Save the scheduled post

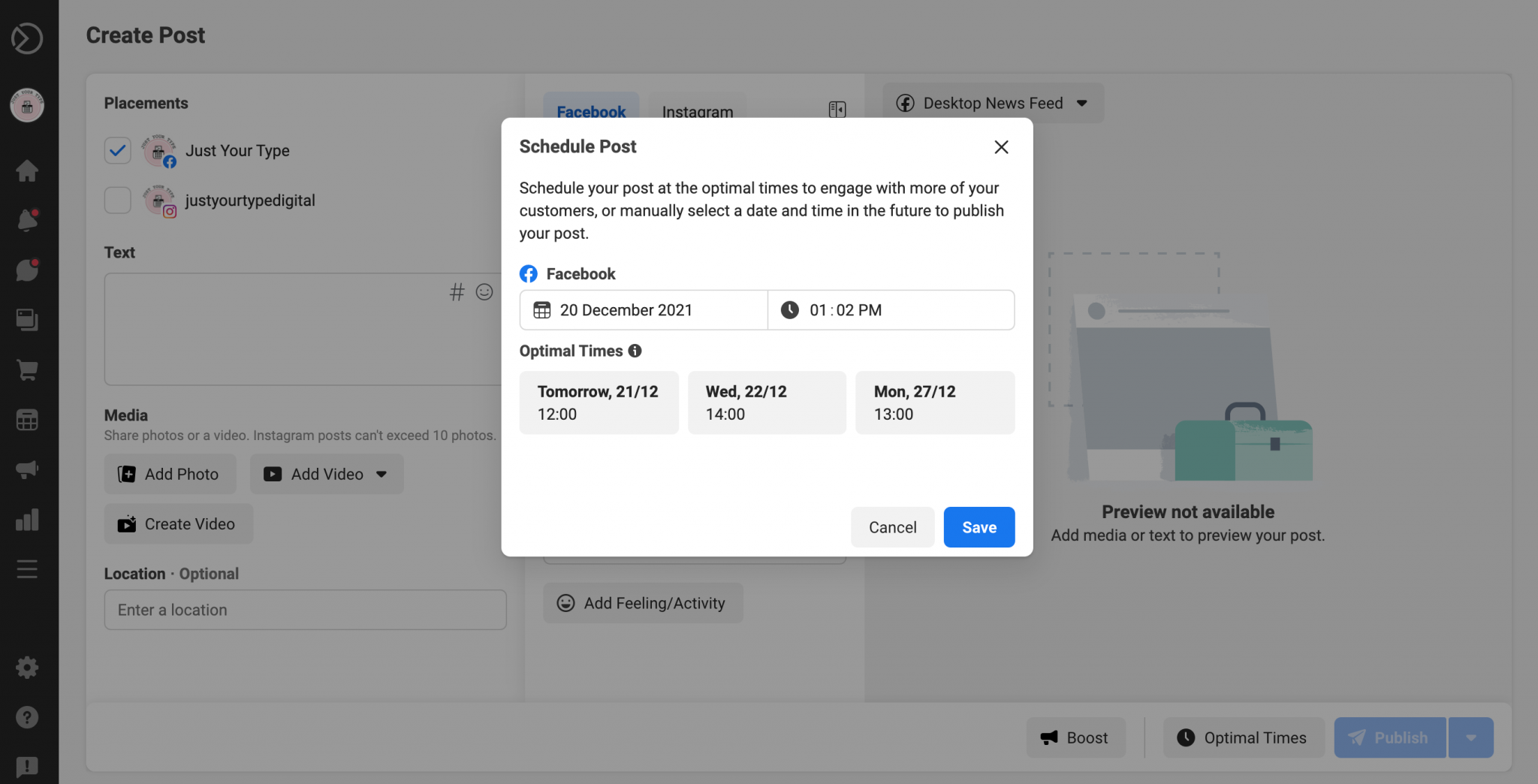[978, 527]
